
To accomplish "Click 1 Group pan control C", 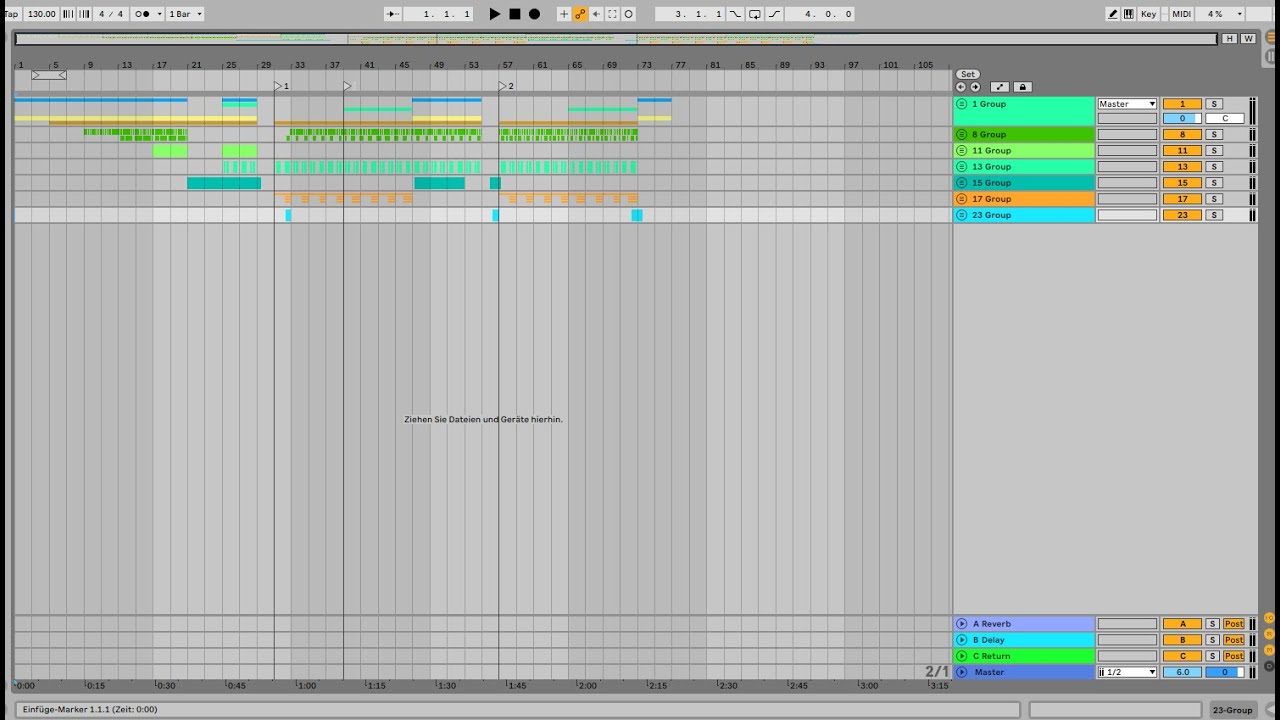I will click(x=1225, y=118).
